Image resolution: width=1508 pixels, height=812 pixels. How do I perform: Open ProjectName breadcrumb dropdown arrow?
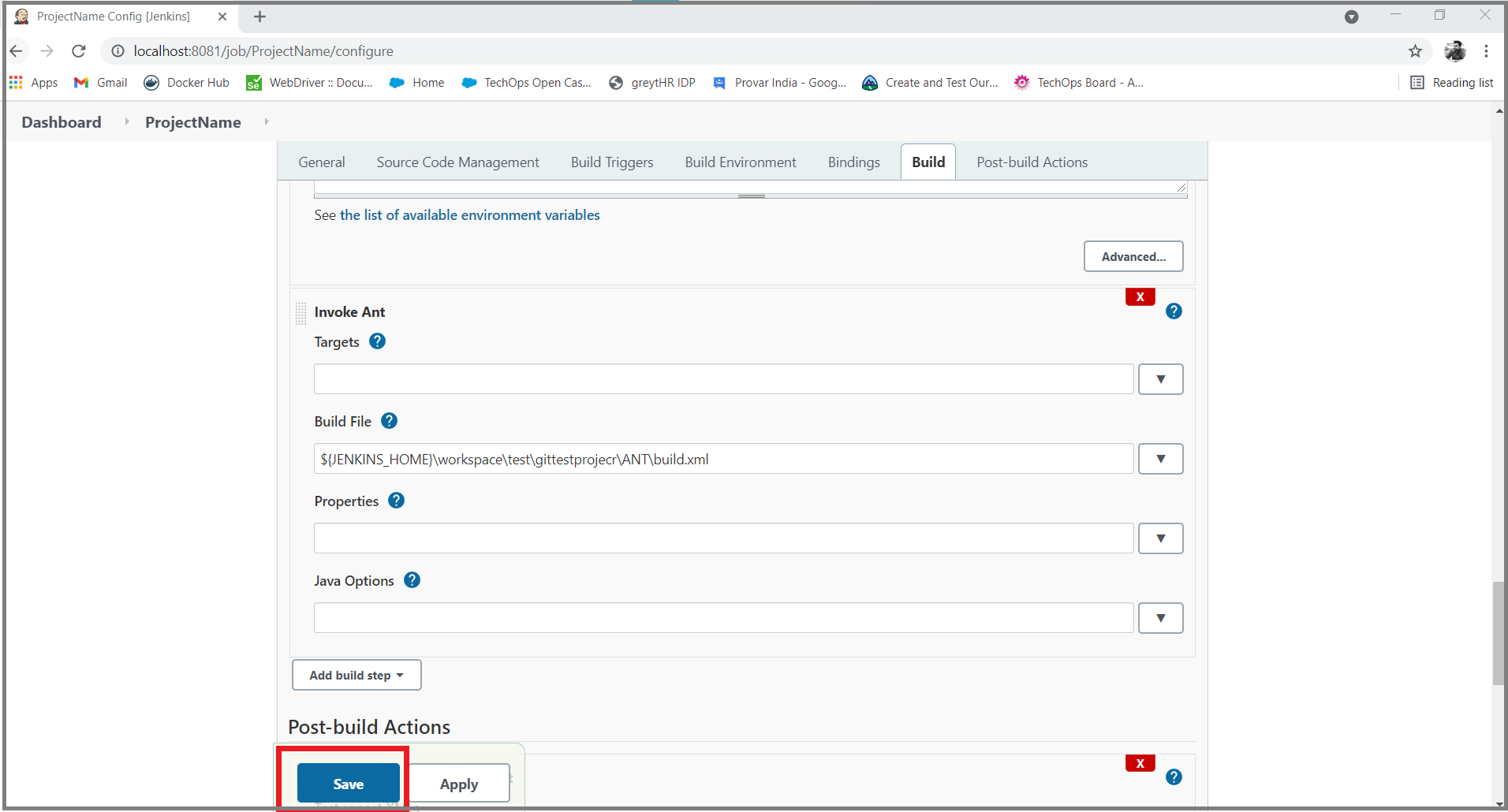(x=267, y=121)
